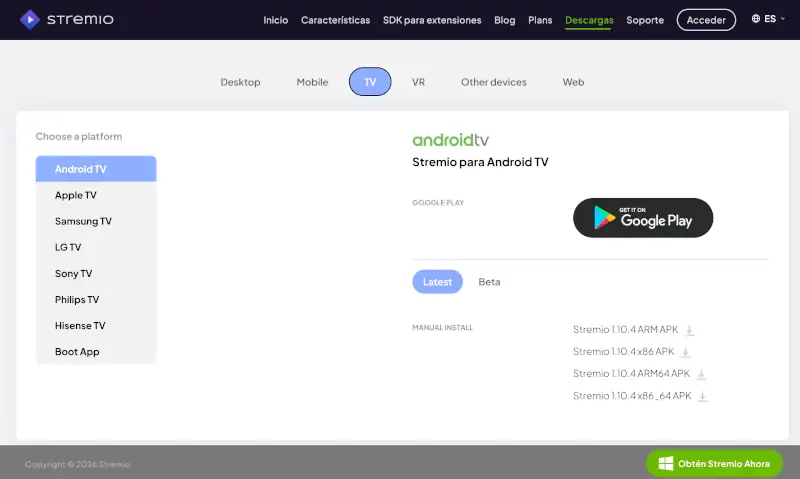Click the Choose a platform label
Image resolution: width=800 pixels, height=479 pixels.
coord(79,136)
